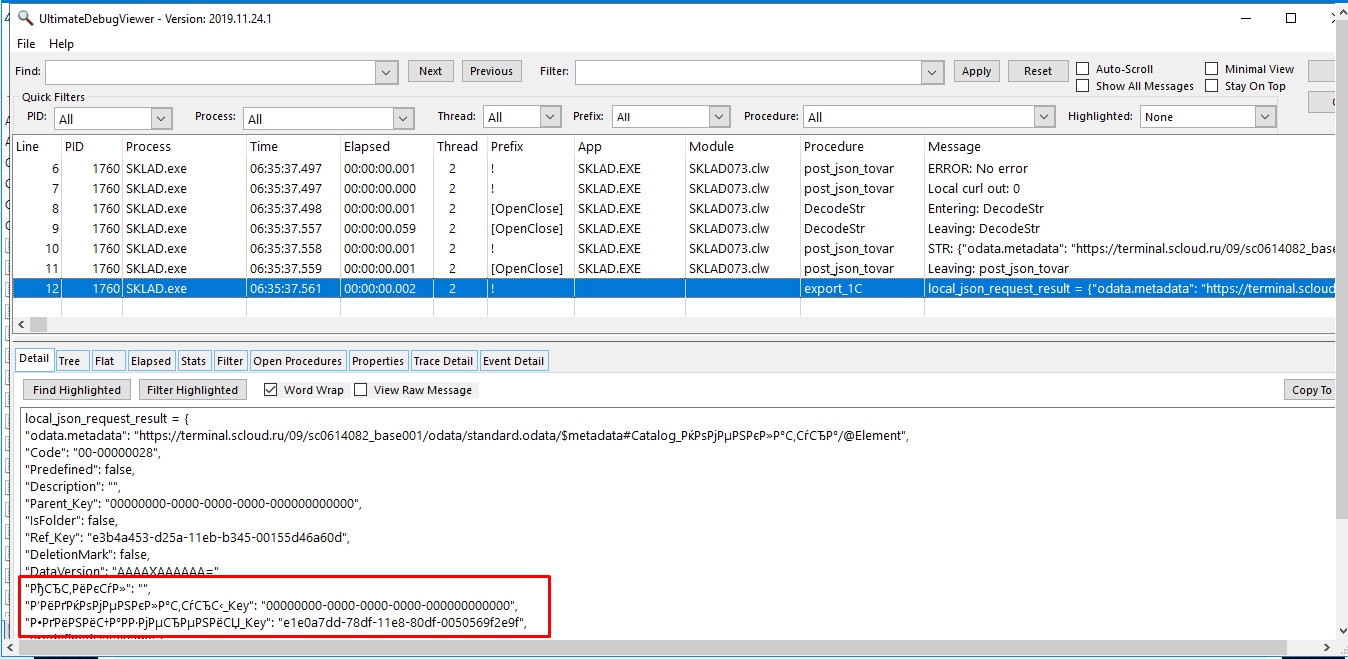1348x659 pixels.
Task: Enable the Minimal View checkbox
Action: pos(1212,69)
